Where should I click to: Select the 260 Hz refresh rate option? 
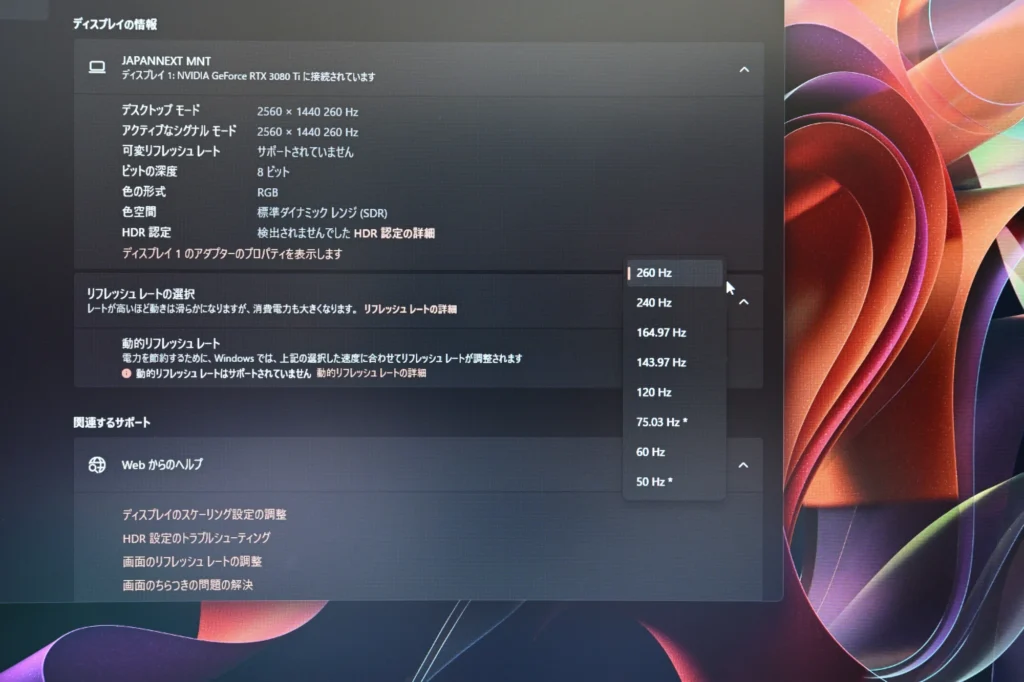[x=675, y=273]
